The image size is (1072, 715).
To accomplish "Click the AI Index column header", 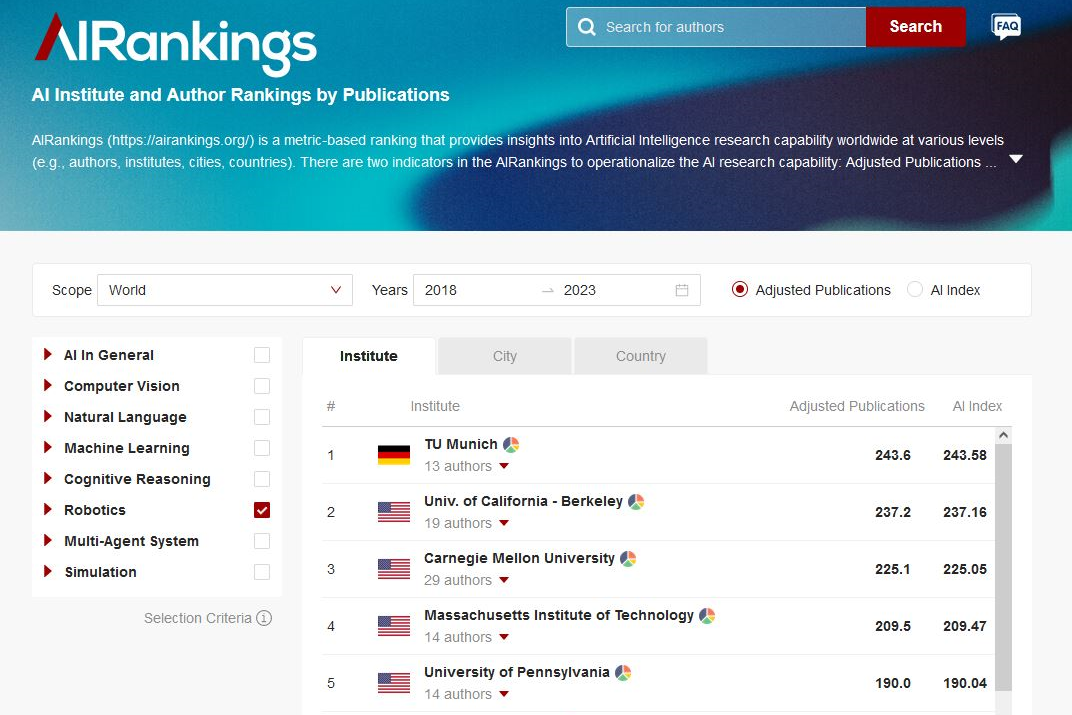I will coord(977,406).
